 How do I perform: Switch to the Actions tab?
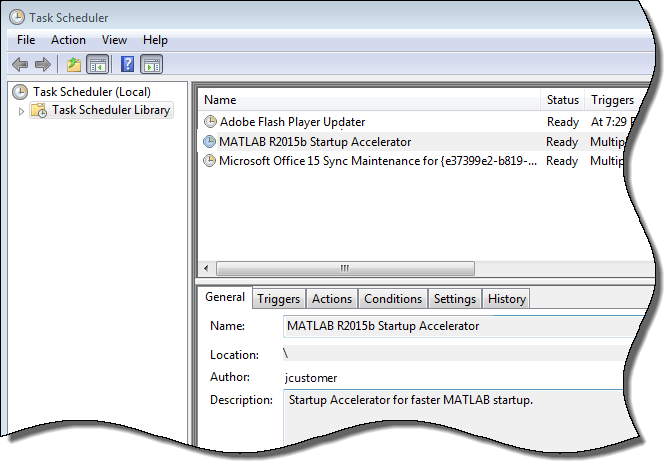(x=332, y=299)
